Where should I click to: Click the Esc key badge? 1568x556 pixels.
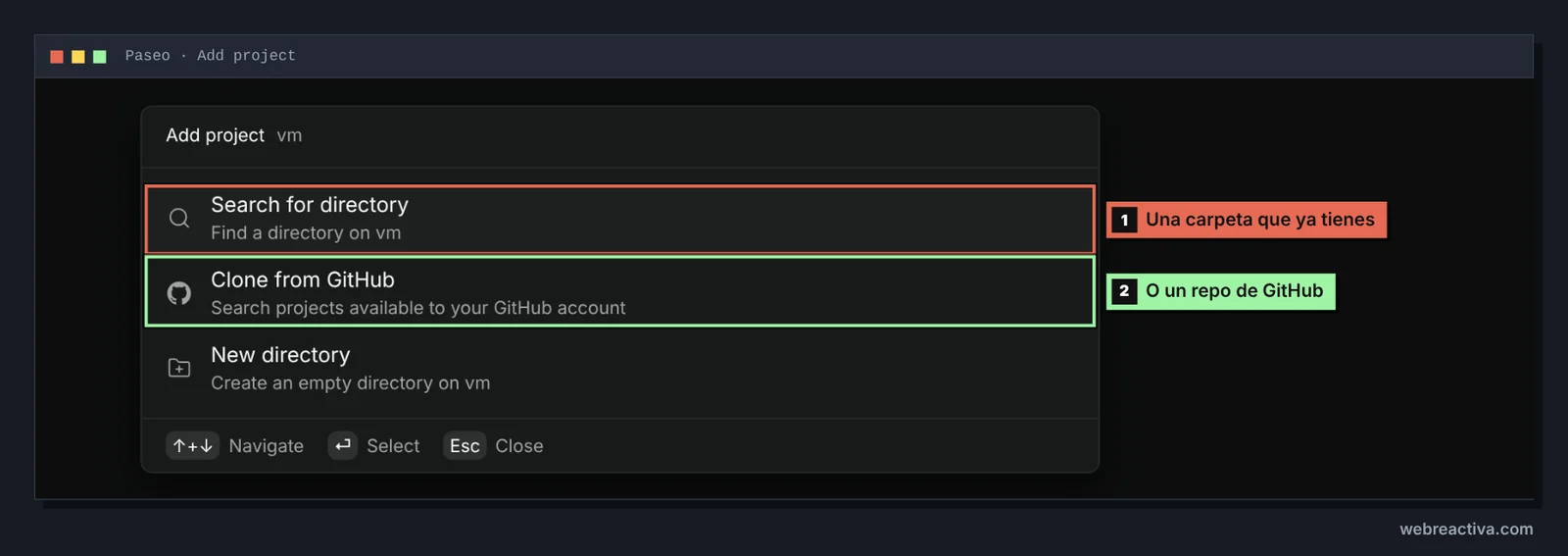[465, 446]
